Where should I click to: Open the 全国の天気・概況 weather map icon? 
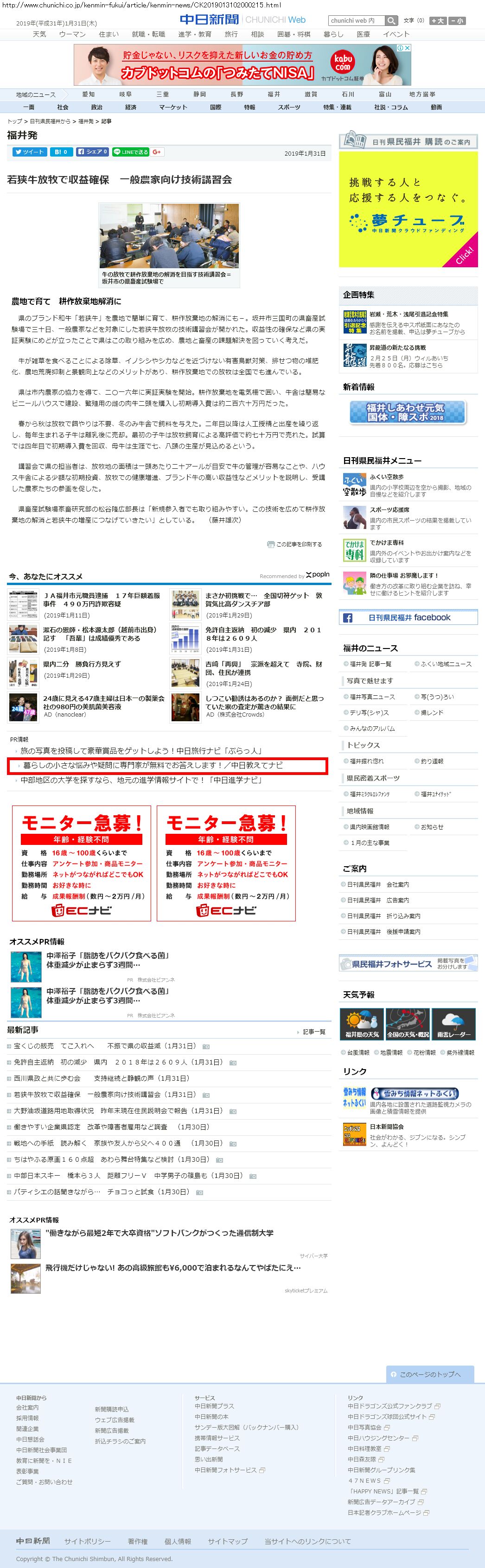(408, 1025)
